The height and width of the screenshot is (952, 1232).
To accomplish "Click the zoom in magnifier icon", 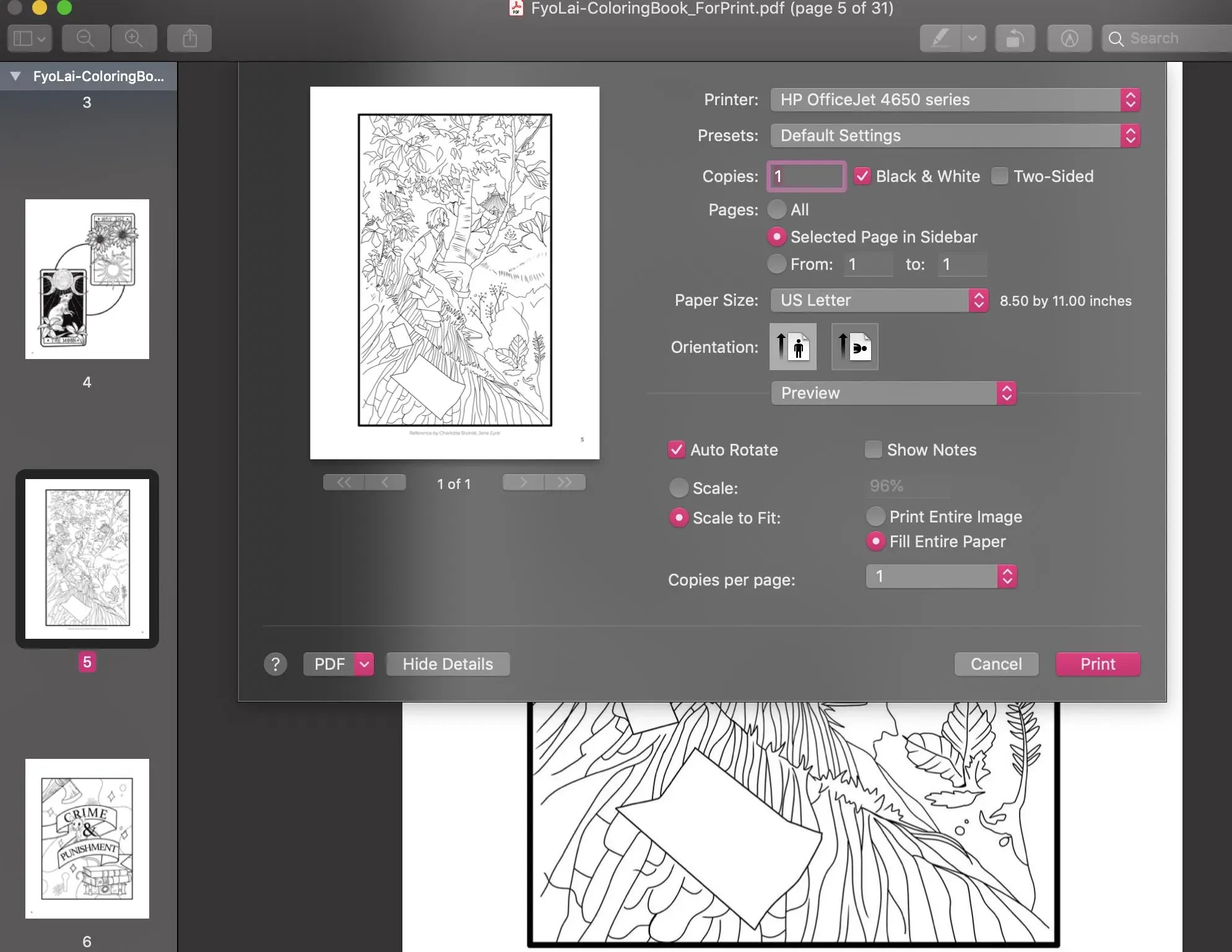I will (x=134, y=38).
